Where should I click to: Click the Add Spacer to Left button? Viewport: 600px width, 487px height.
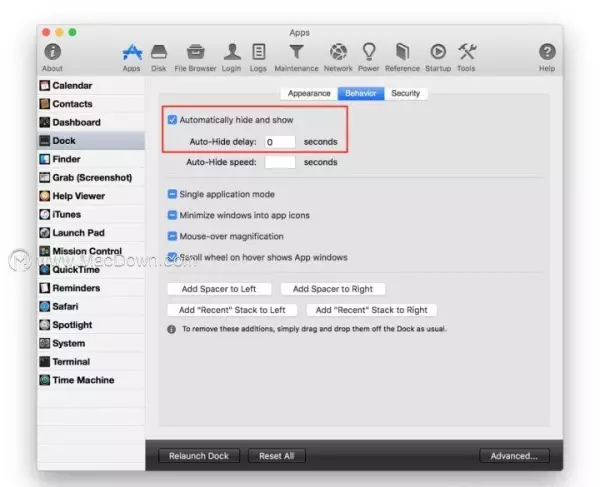[x=219, y=289]
